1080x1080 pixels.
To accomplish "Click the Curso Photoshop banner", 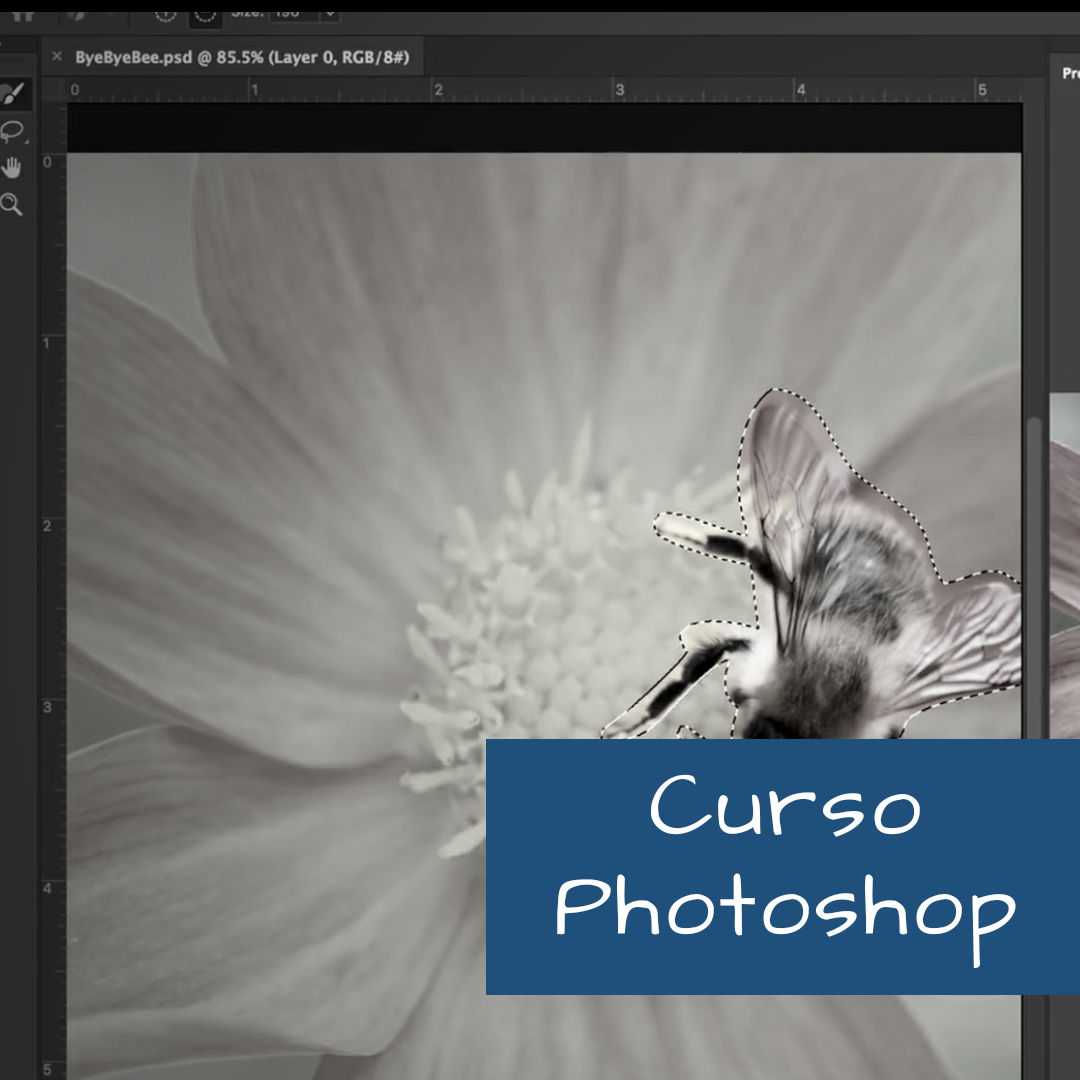I will pos(782,866).
